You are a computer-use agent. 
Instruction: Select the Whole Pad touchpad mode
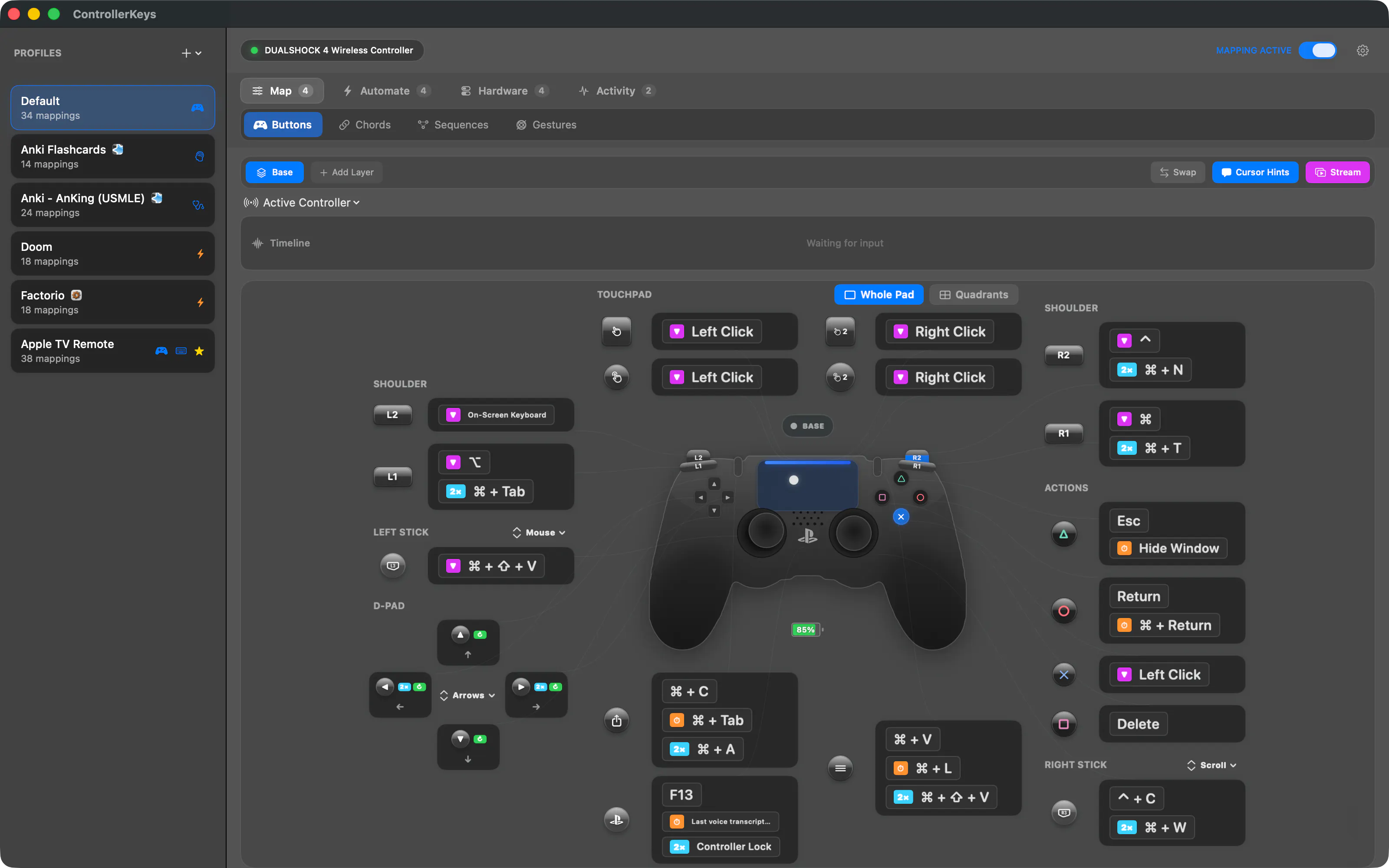[879, 295]
